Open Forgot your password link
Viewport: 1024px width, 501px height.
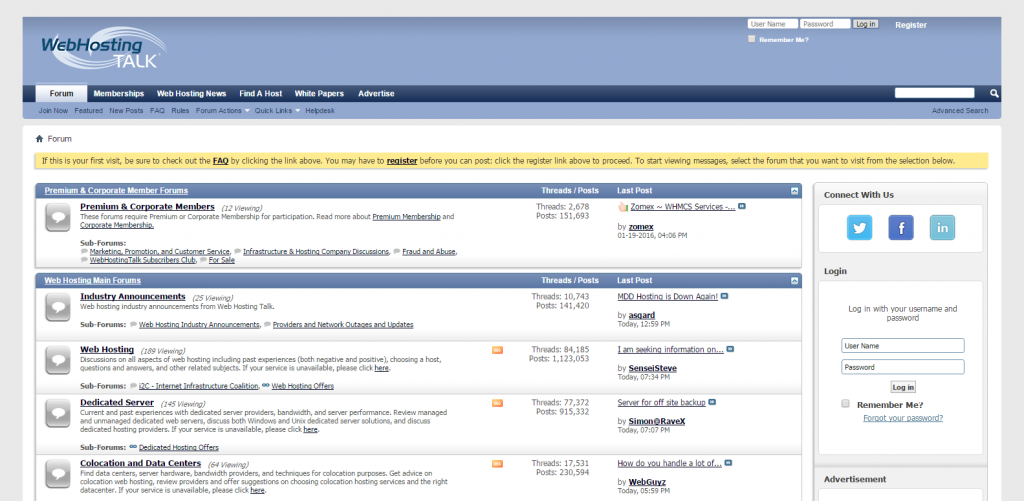pyautogui.click(x=903, y=418)
